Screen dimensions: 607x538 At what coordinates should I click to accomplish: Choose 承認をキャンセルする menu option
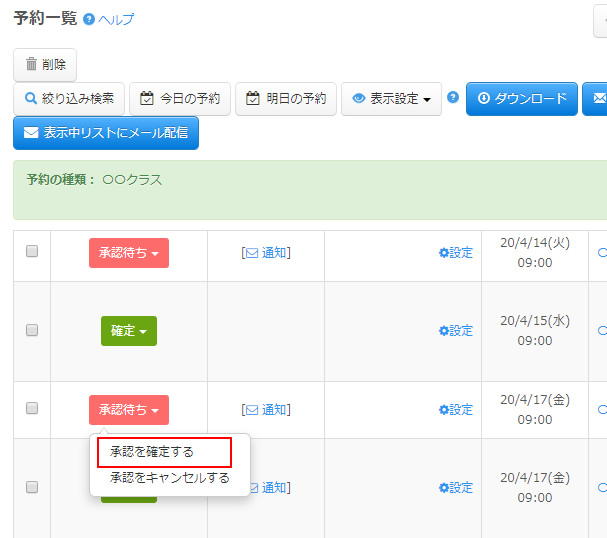tap(170, 478)
